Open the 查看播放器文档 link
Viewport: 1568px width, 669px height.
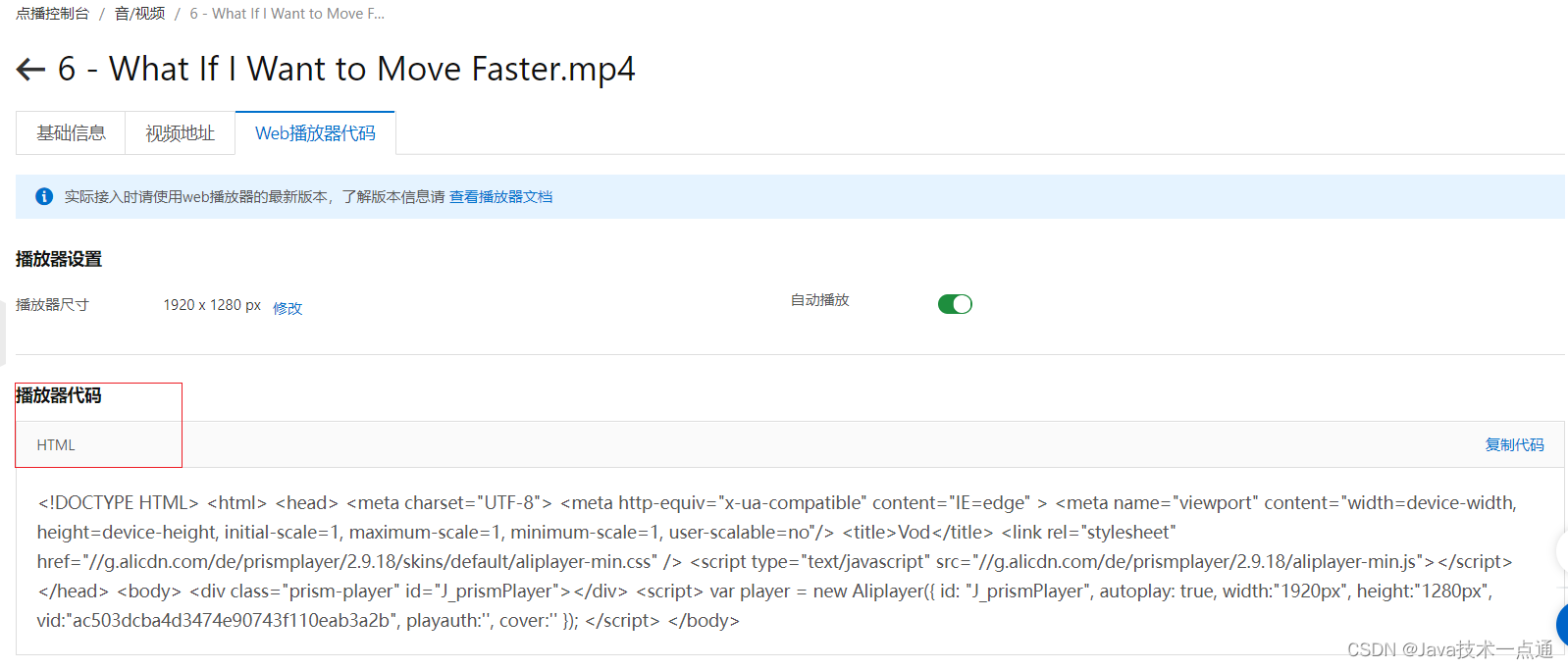tap(500, 196)
